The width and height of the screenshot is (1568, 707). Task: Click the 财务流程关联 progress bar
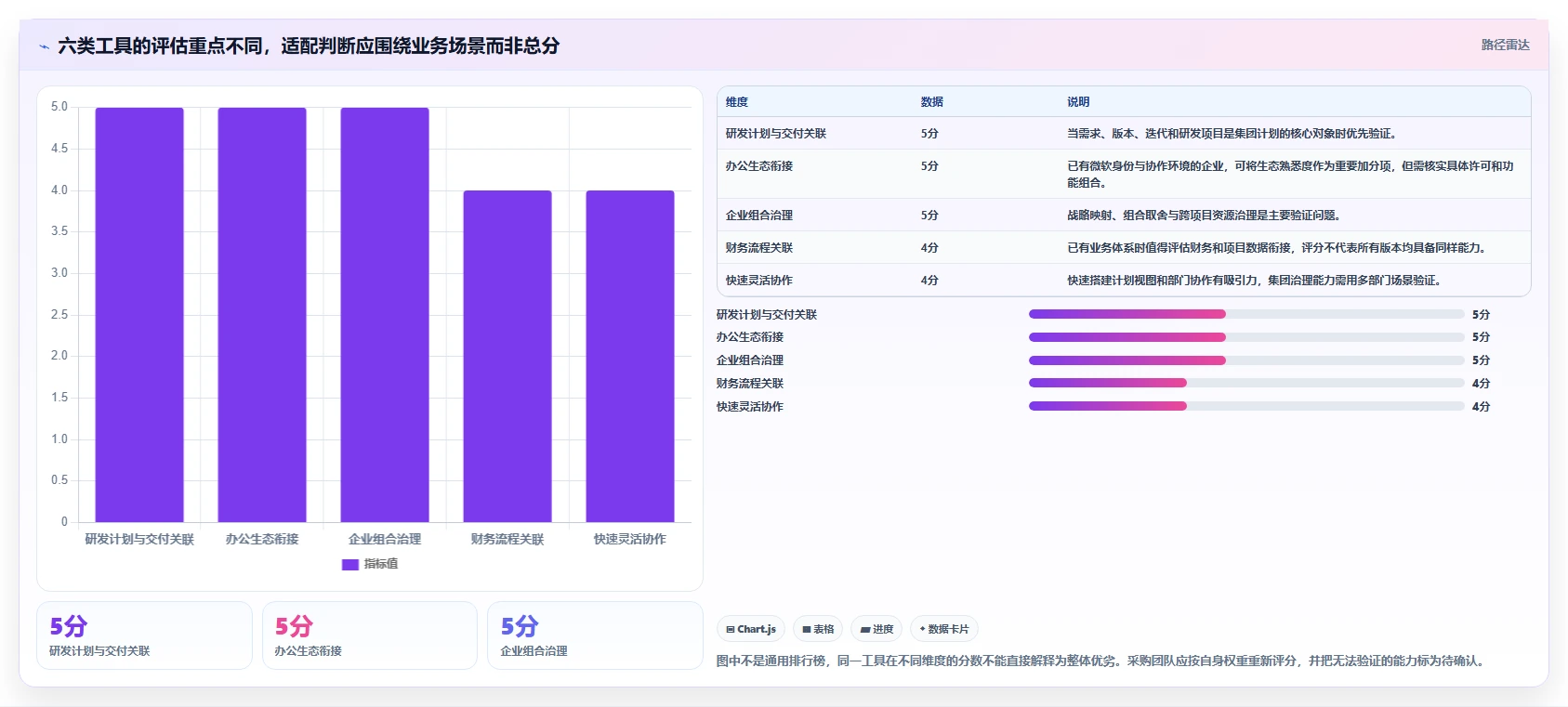coord(1246,383)
